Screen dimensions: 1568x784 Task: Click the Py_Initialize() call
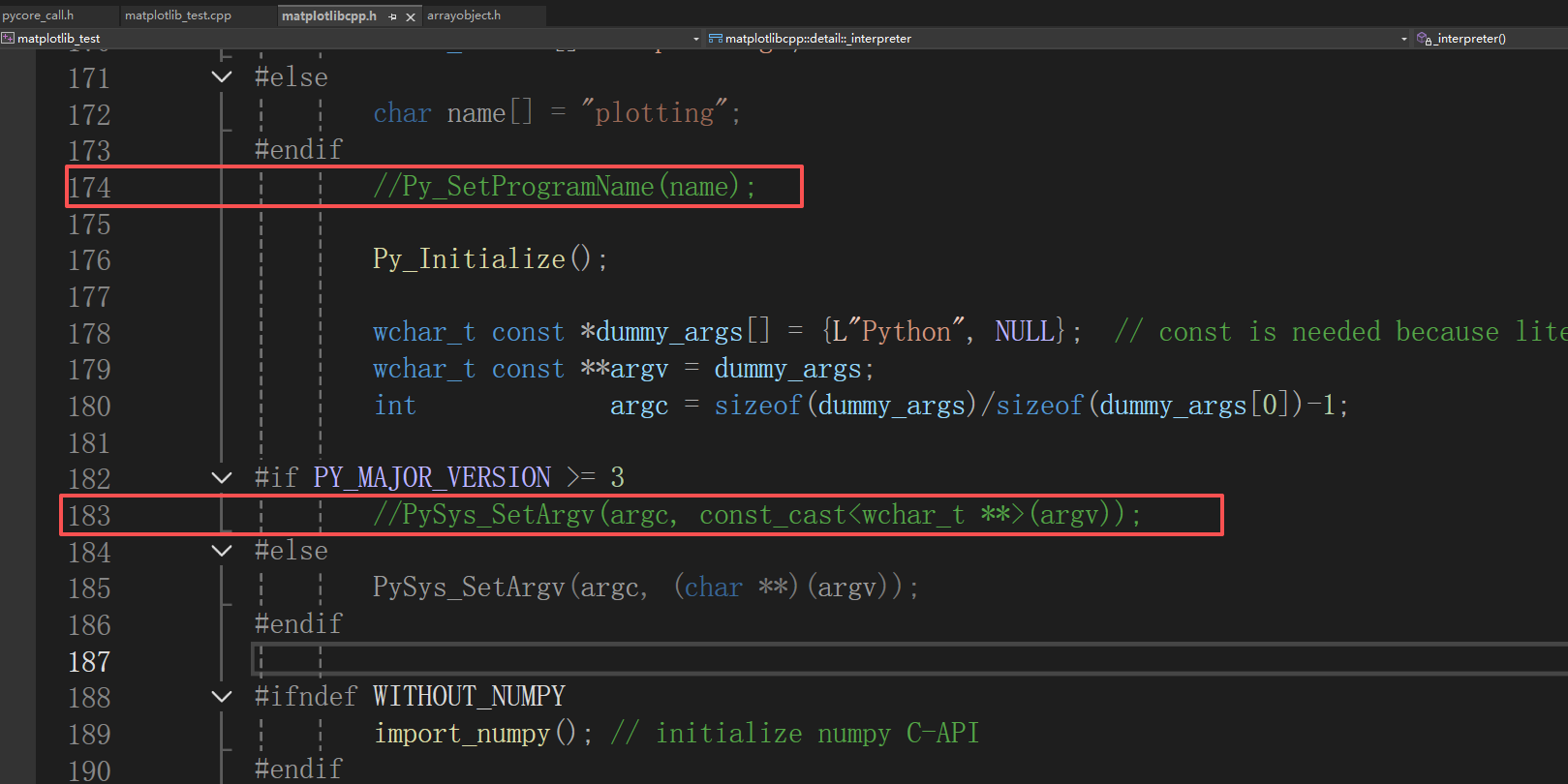[490, 259]
